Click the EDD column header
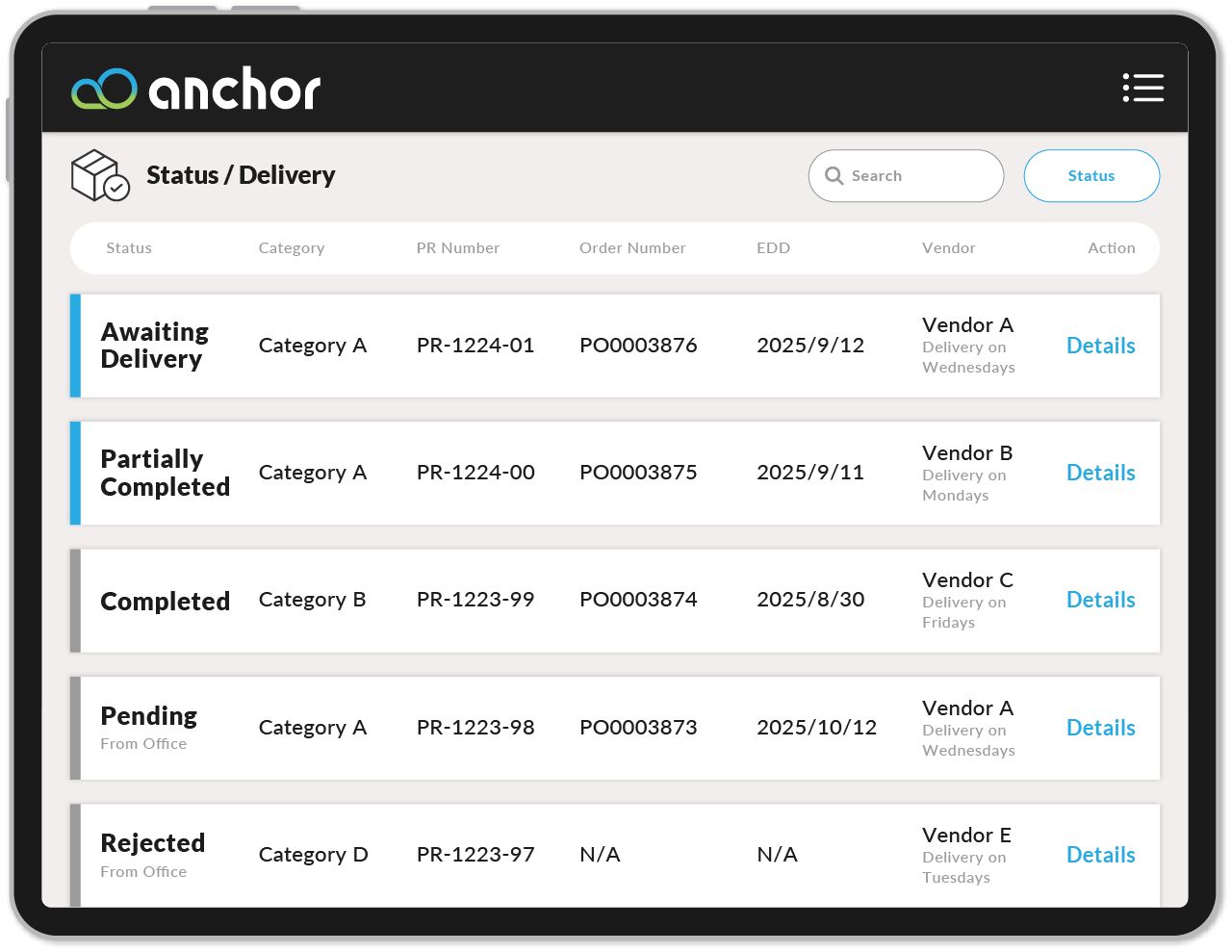The height and width of the screenshot is (952, 1232). [773, 247]
